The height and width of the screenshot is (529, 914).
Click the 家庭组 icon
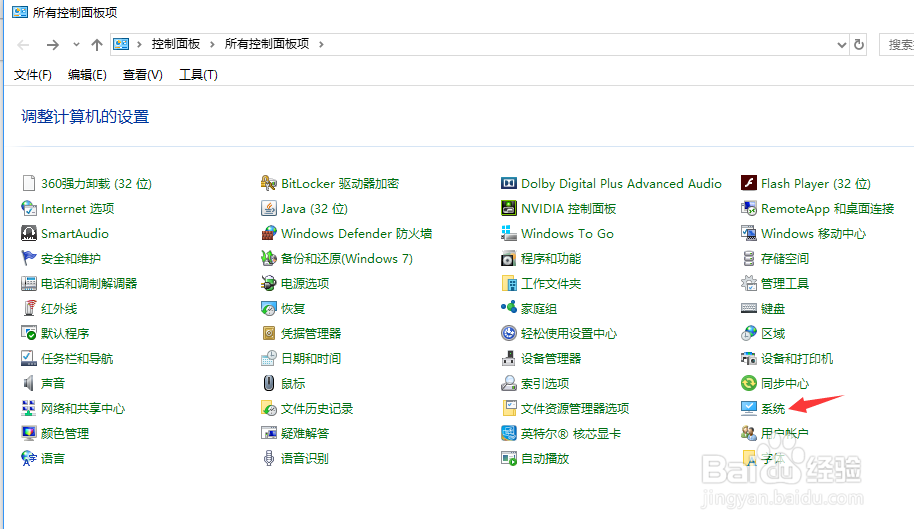click(x=509, y=307)
